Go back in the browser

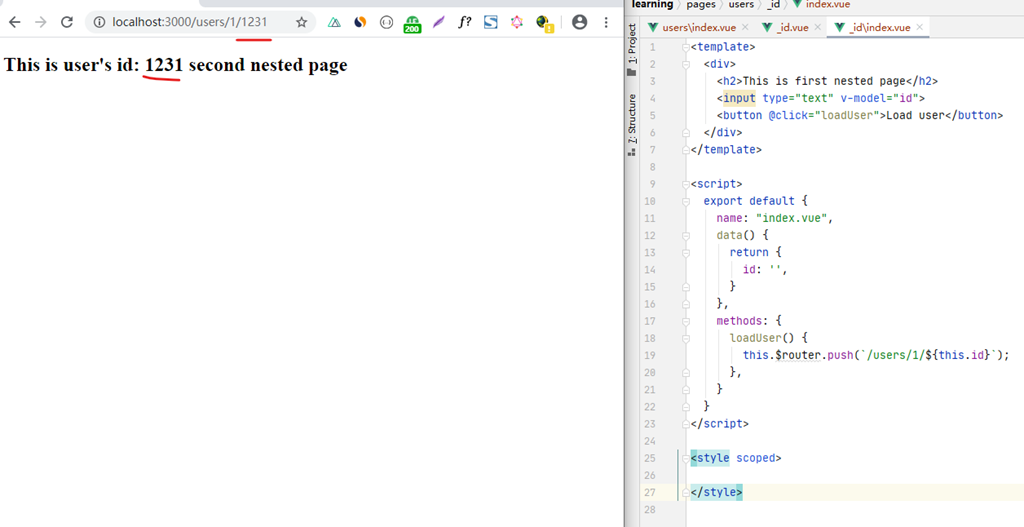pos(14,22)
